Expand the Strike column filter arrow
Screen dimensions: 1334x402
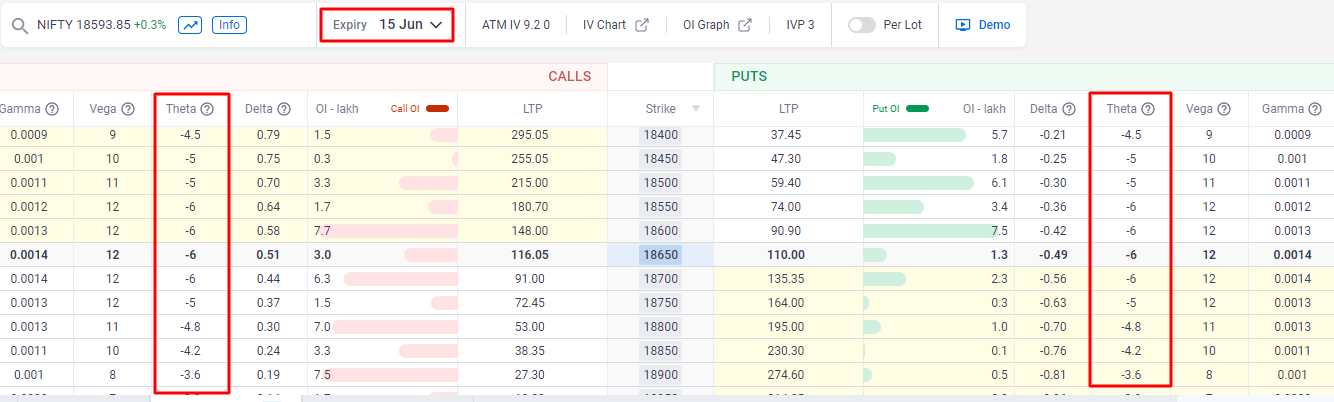point(696,109)
